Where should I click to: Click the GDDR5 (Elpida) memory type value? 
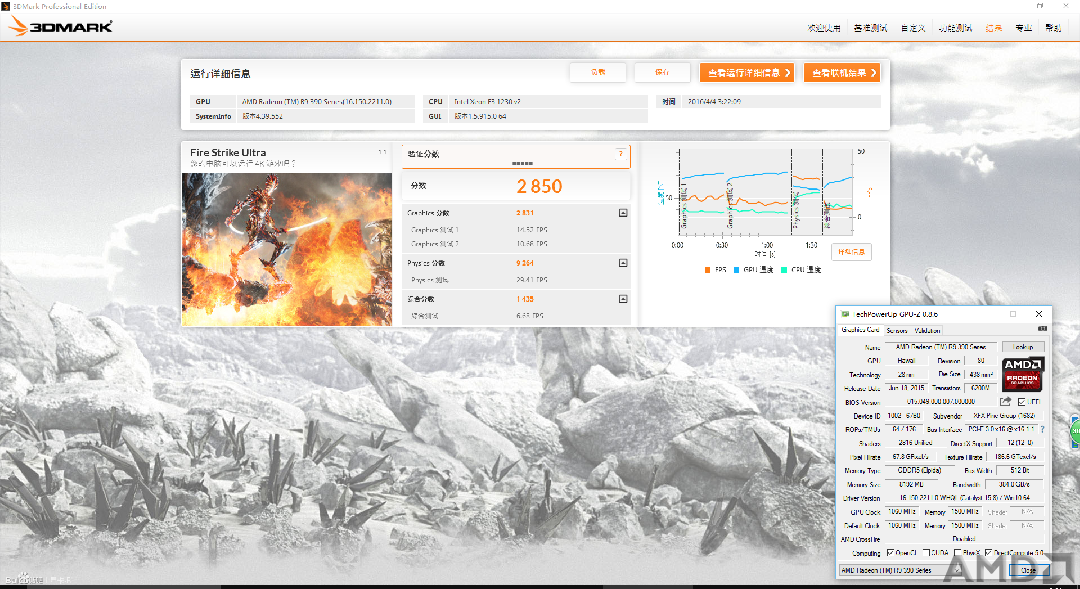coord(920,471)
